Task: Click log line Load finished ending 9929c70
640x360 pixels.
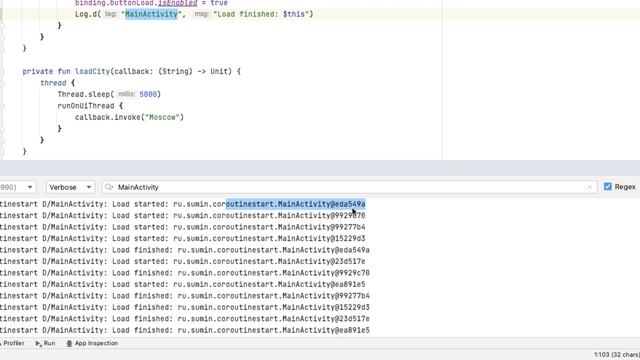Action: tap(184, 273)
